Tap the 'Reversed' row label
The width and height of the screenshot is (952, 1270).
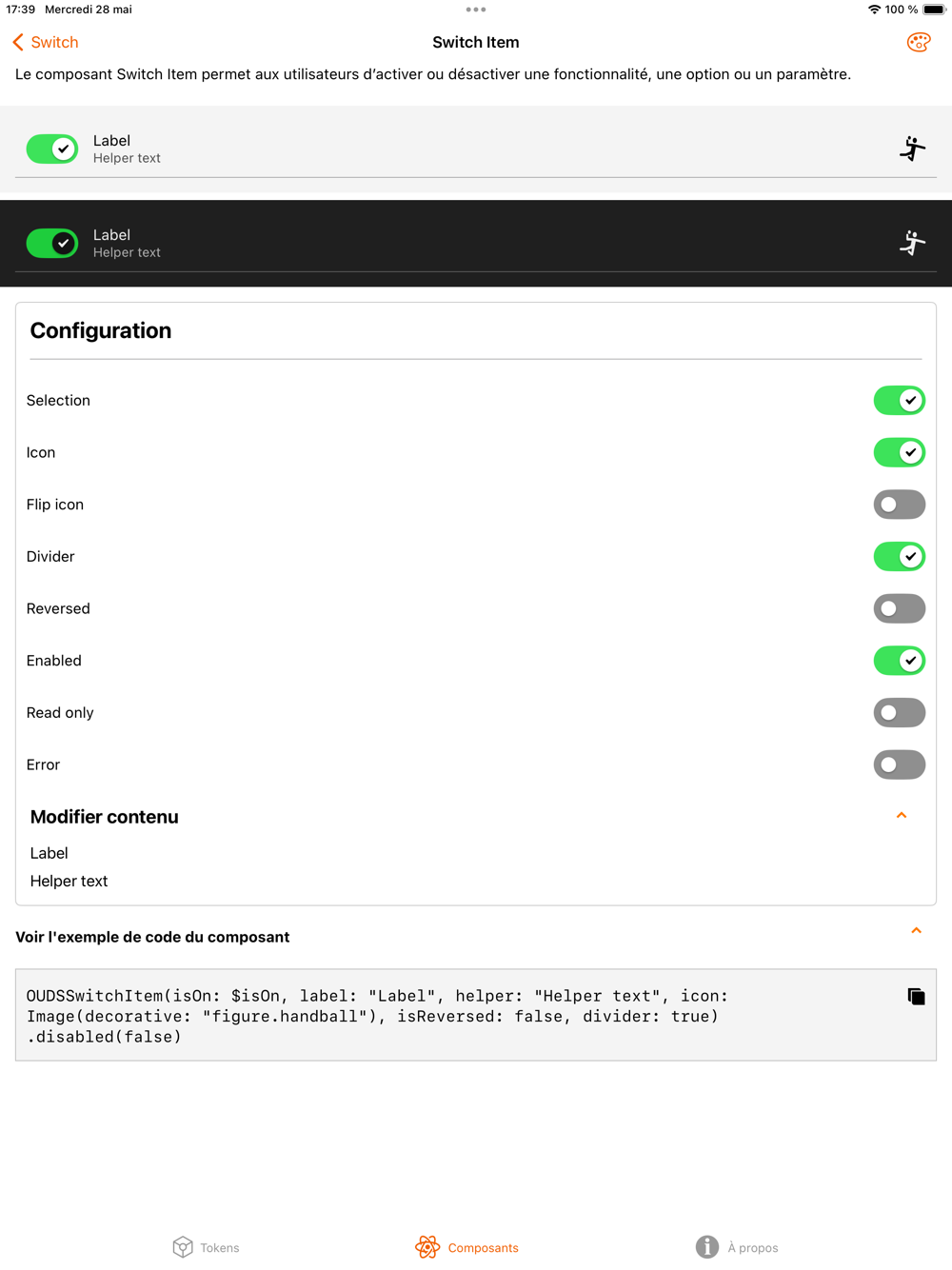pos(58,608)
